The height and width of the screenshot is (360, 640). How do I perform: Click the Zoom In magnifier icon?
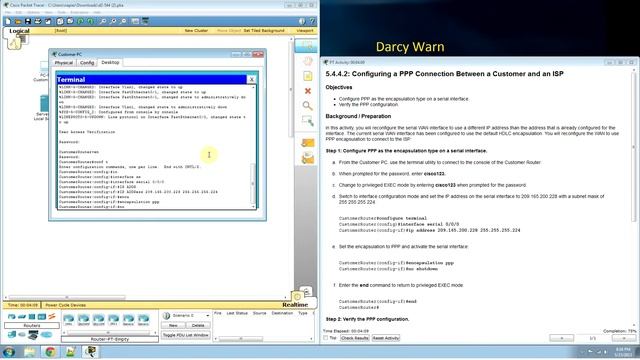[x=103, y=21]
